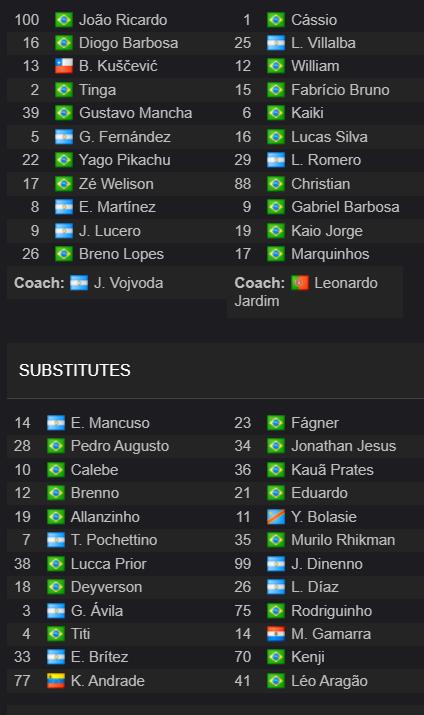Select player Kaio Jorge

click(327, 231)
